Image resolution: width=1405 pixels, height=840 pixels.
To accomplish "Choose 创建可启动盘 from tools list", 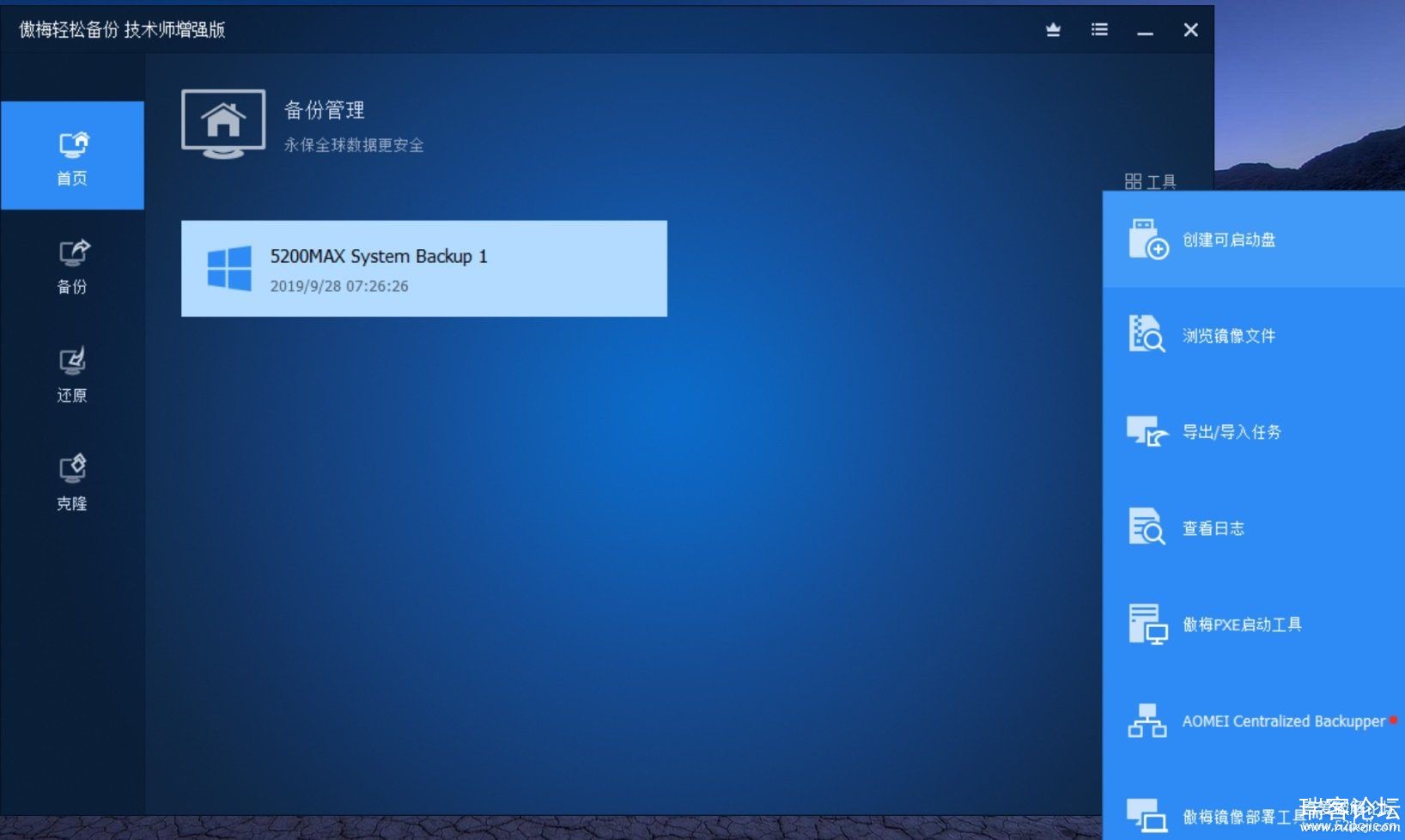I will [x=1254, y=240].
